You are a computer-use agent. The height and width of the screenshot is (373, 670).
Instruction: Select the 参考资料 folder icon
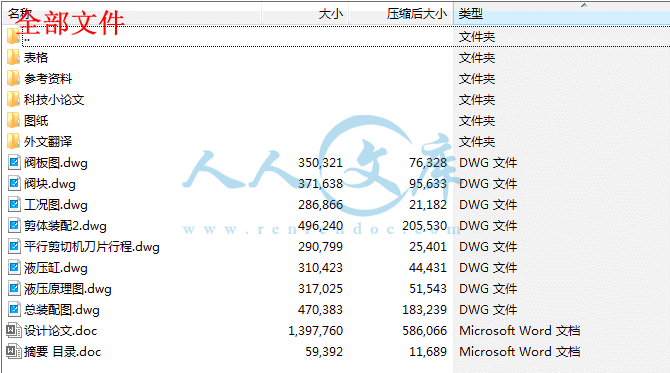13,79
